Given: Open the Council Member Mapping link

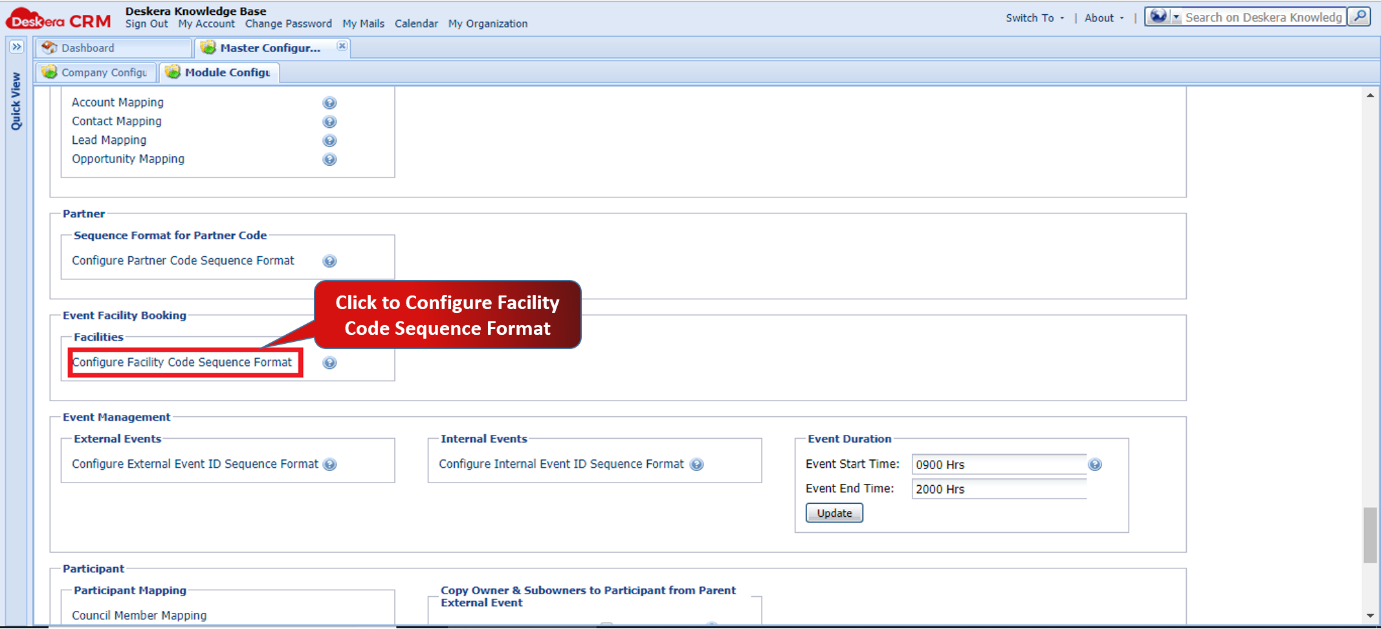Looking at the screenshot, I should (x=139, y=615).
